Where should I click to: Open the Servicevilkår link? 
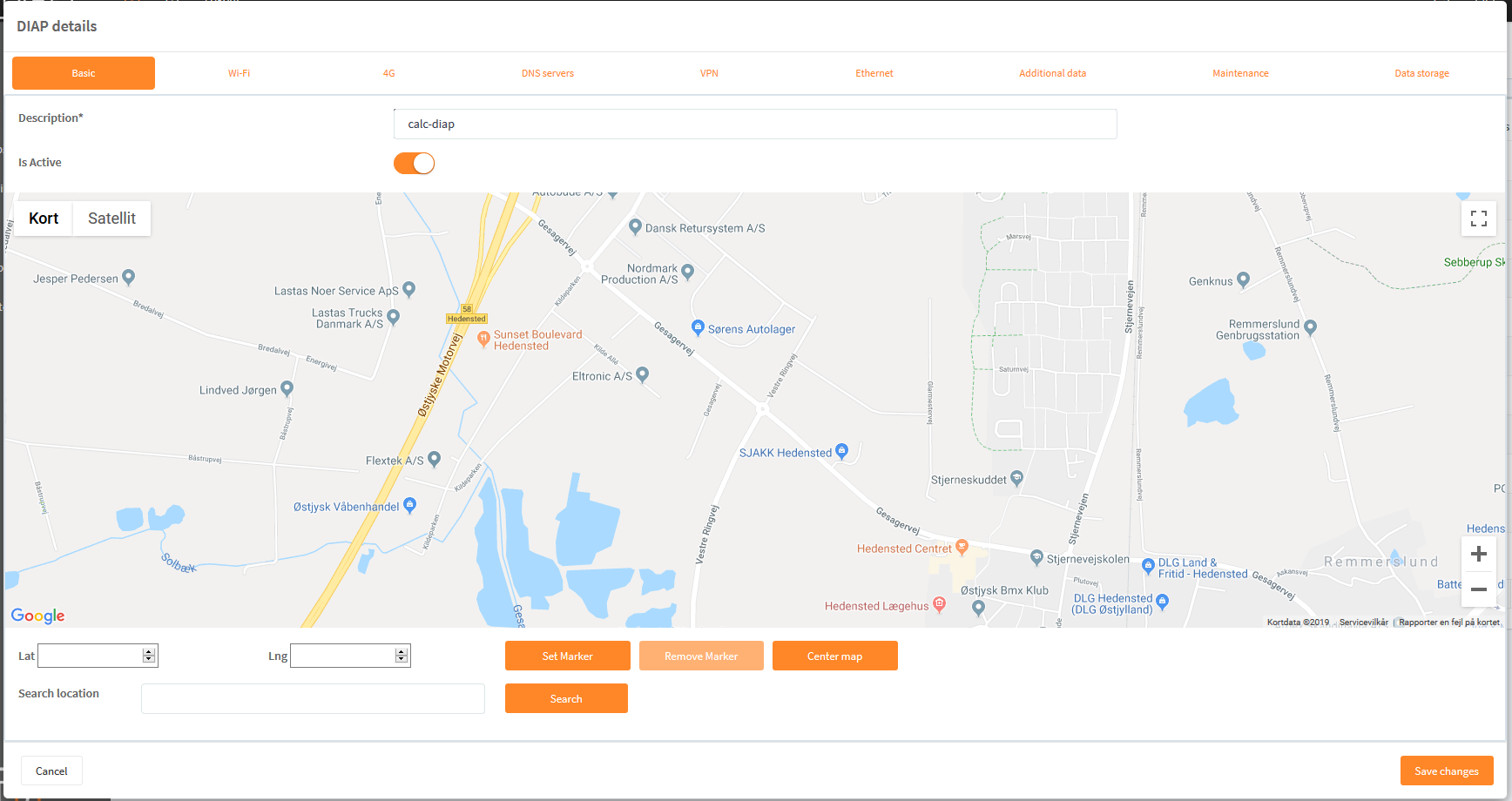coord(1364,622)
